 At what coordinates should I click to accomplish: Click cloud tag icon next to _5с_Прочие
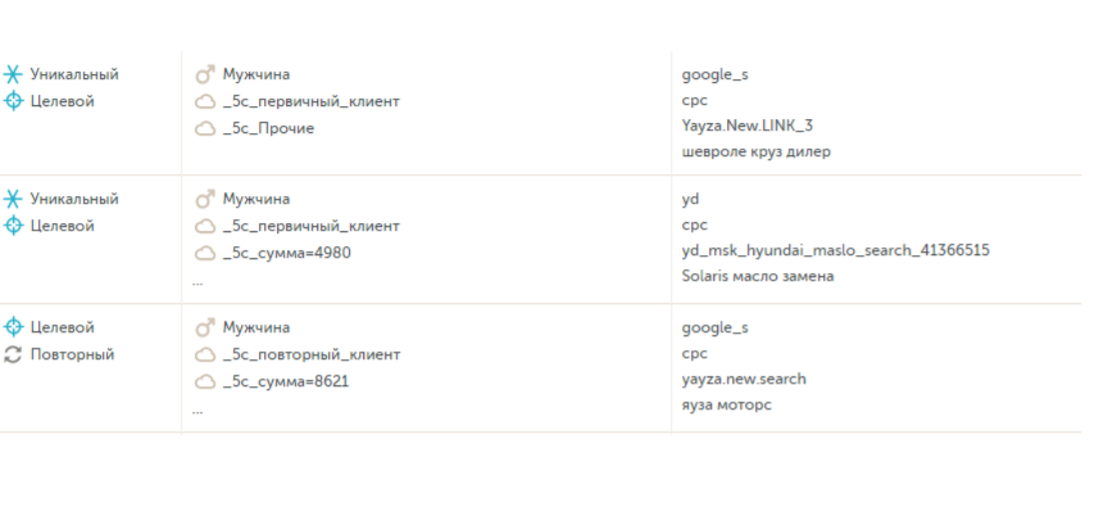click(205, 129)
